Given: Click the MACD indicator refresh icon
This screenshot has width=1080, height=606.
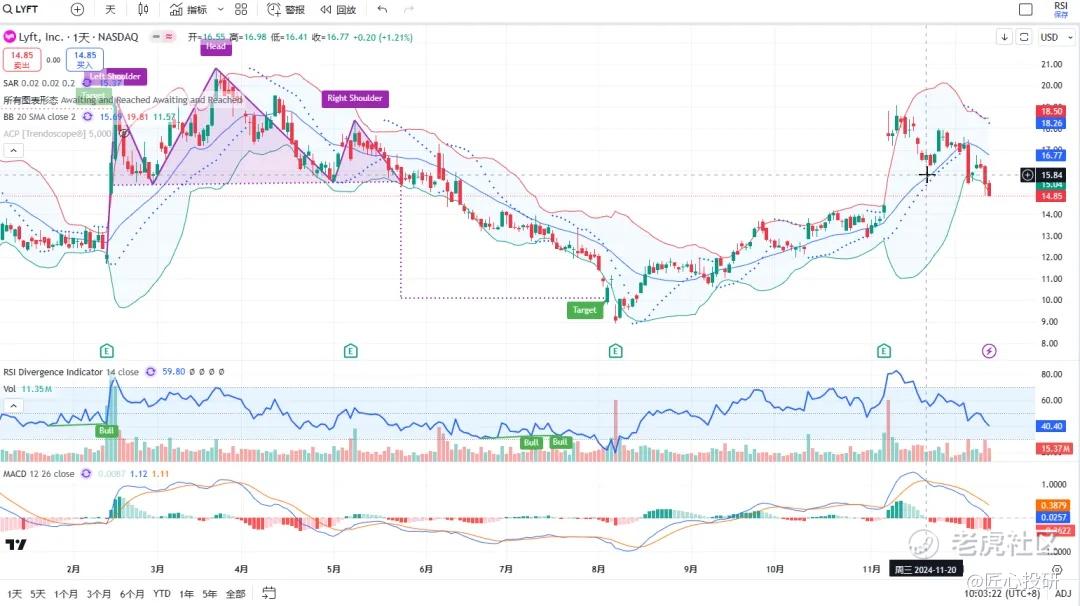Looking at the screenshot, I should pyautogui.click(x=85, y=474).
